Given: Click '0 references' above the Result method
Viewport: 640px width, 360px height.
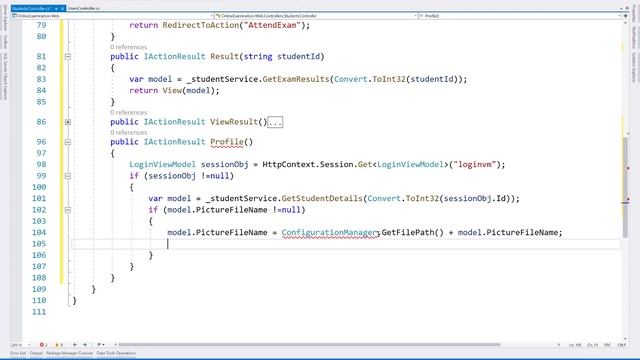Looking at the screenshot, I should point(128,47).
